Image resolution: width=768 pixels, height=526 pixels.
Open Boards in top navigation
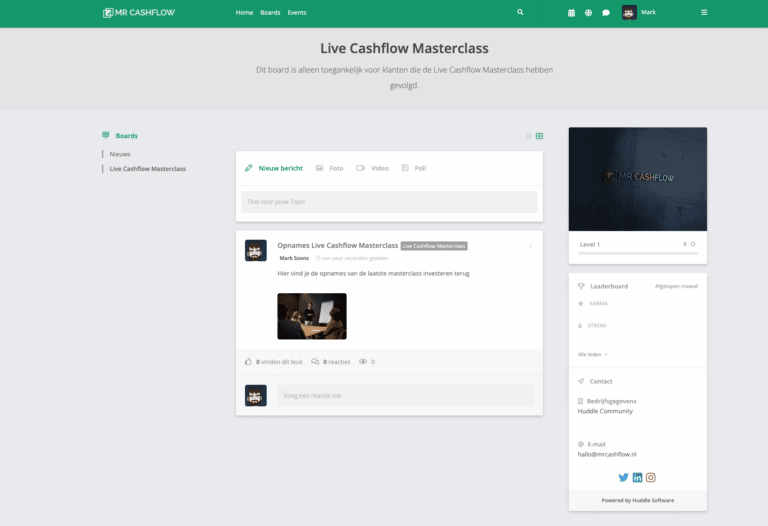270,13
